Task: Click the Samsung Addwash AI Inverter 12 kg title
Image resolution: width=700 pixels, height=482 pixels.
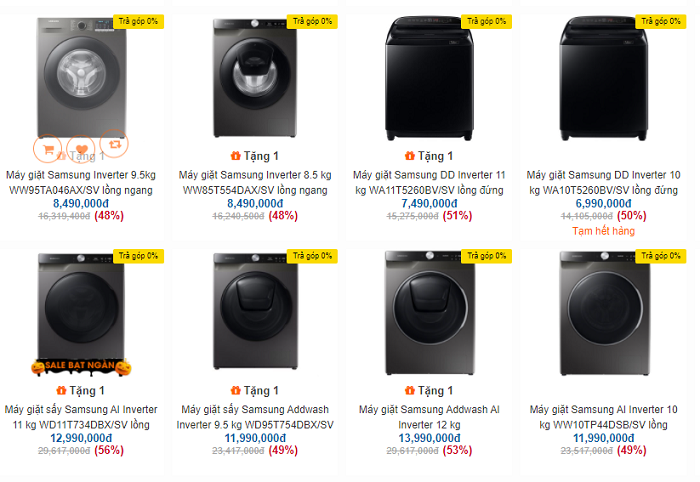Action: (429, 417)
